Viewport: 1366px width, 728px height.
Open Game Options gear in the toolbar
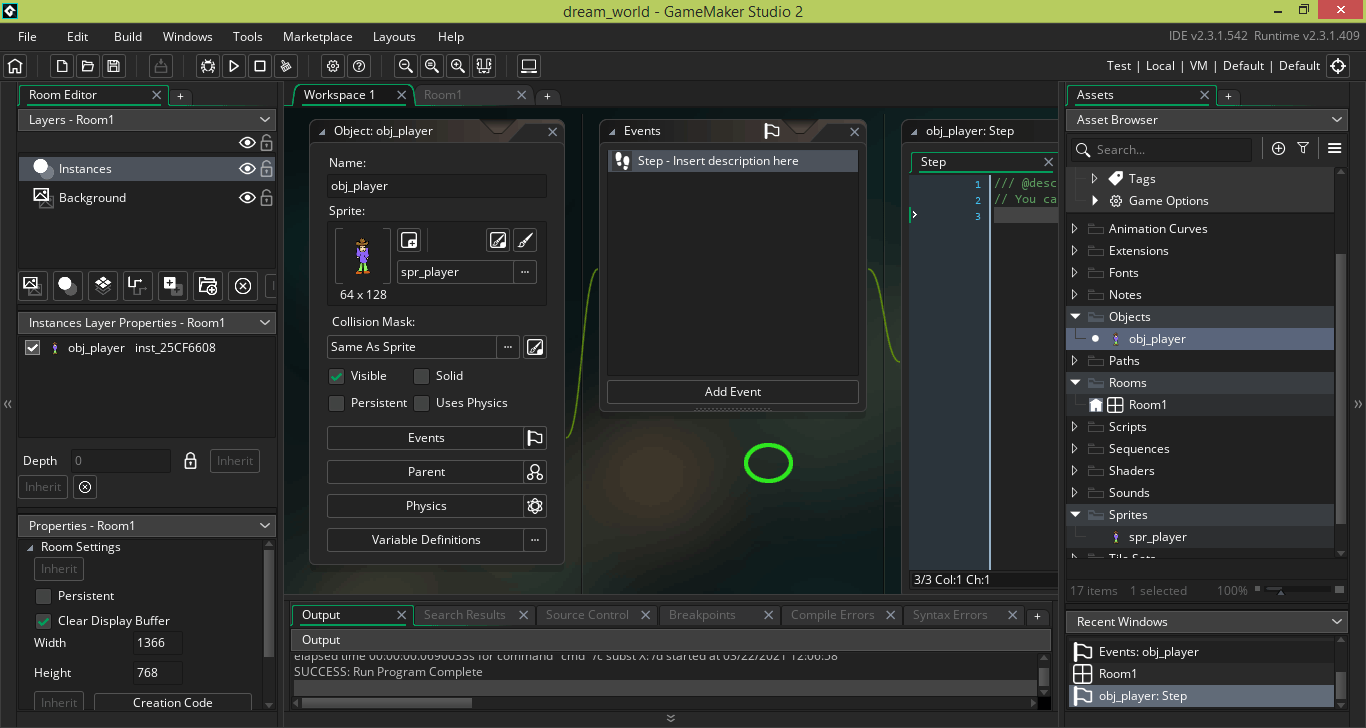[333, 66]
